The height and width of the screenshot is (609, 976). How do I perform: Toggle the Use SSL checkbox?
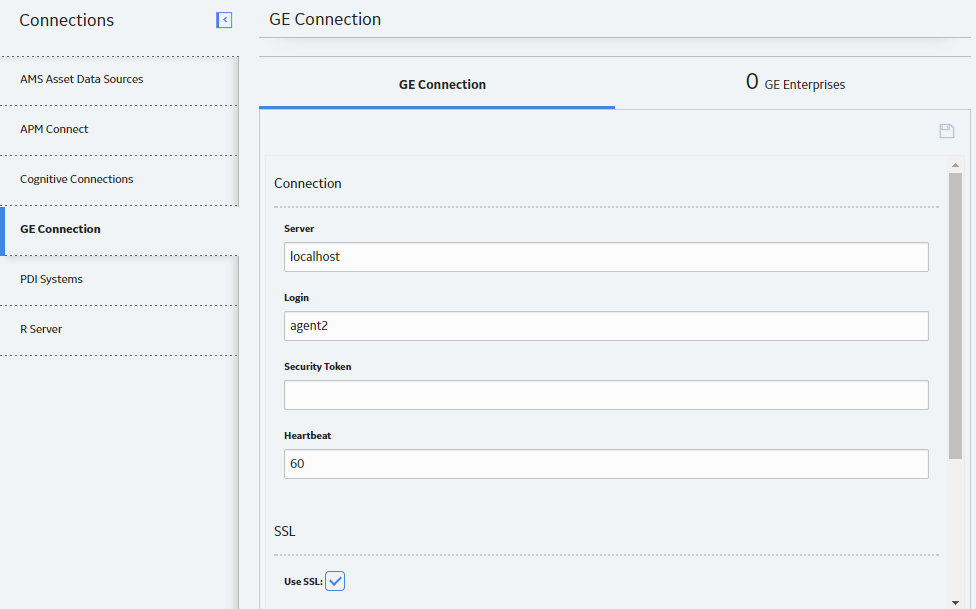point(335,581)
